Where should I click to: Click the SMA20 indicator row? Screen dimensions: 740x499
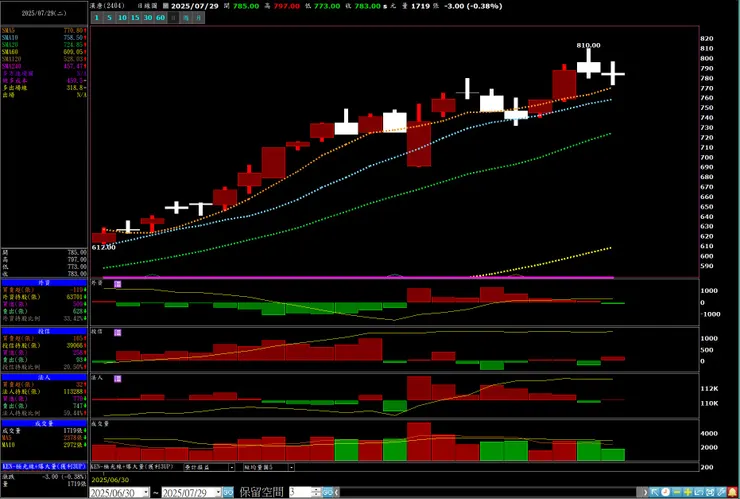44,44
